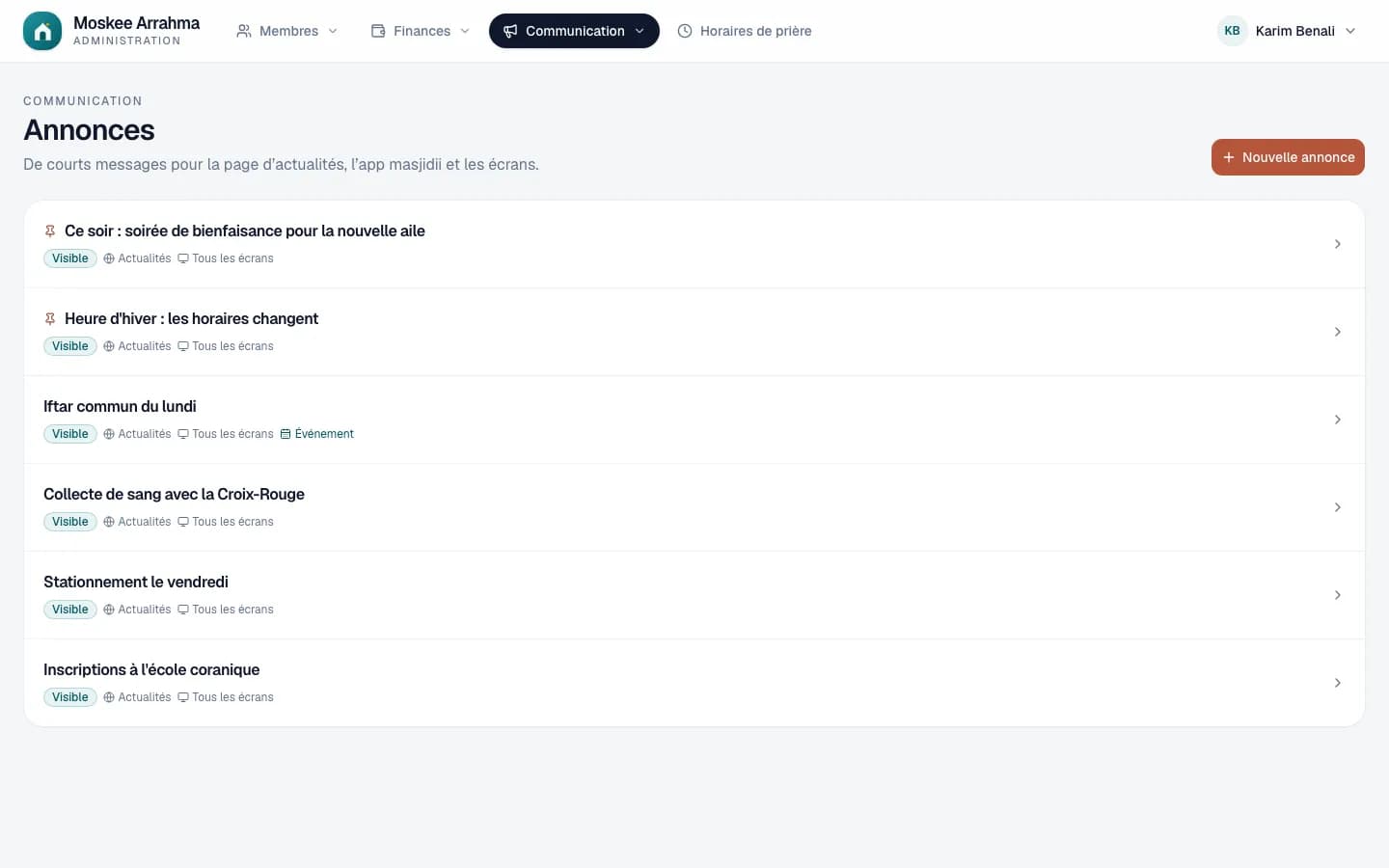Click the pin icon beside 'Ce soir' announcement
The image size is (1389, 868).
point(50,231)
